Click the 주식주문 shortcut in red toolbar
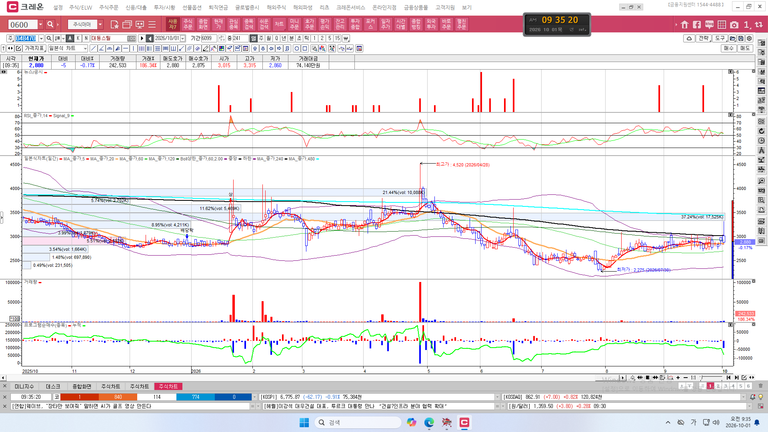The image size is (768, 432). [188, 24]
